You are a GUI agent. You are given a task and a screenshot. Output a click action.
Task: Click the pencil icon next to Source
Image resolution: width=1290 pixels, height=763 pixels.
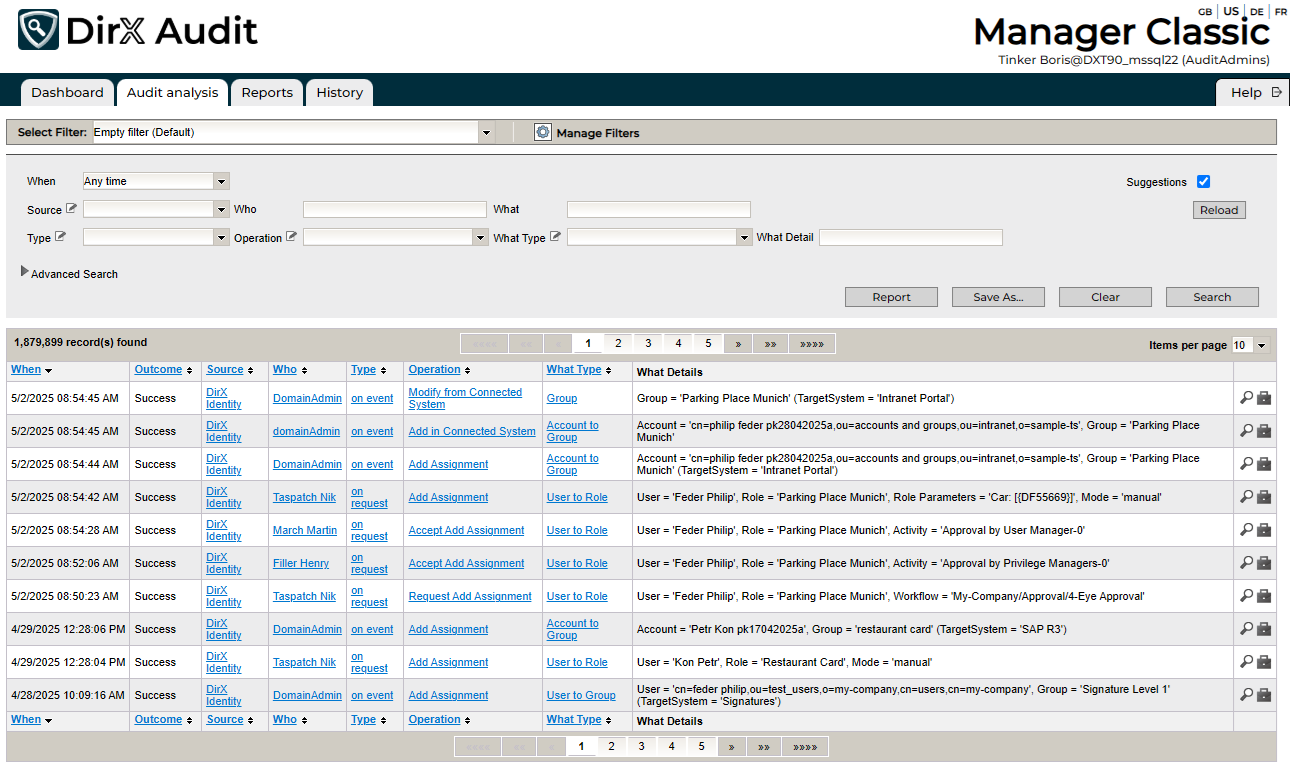click(71, 208)
